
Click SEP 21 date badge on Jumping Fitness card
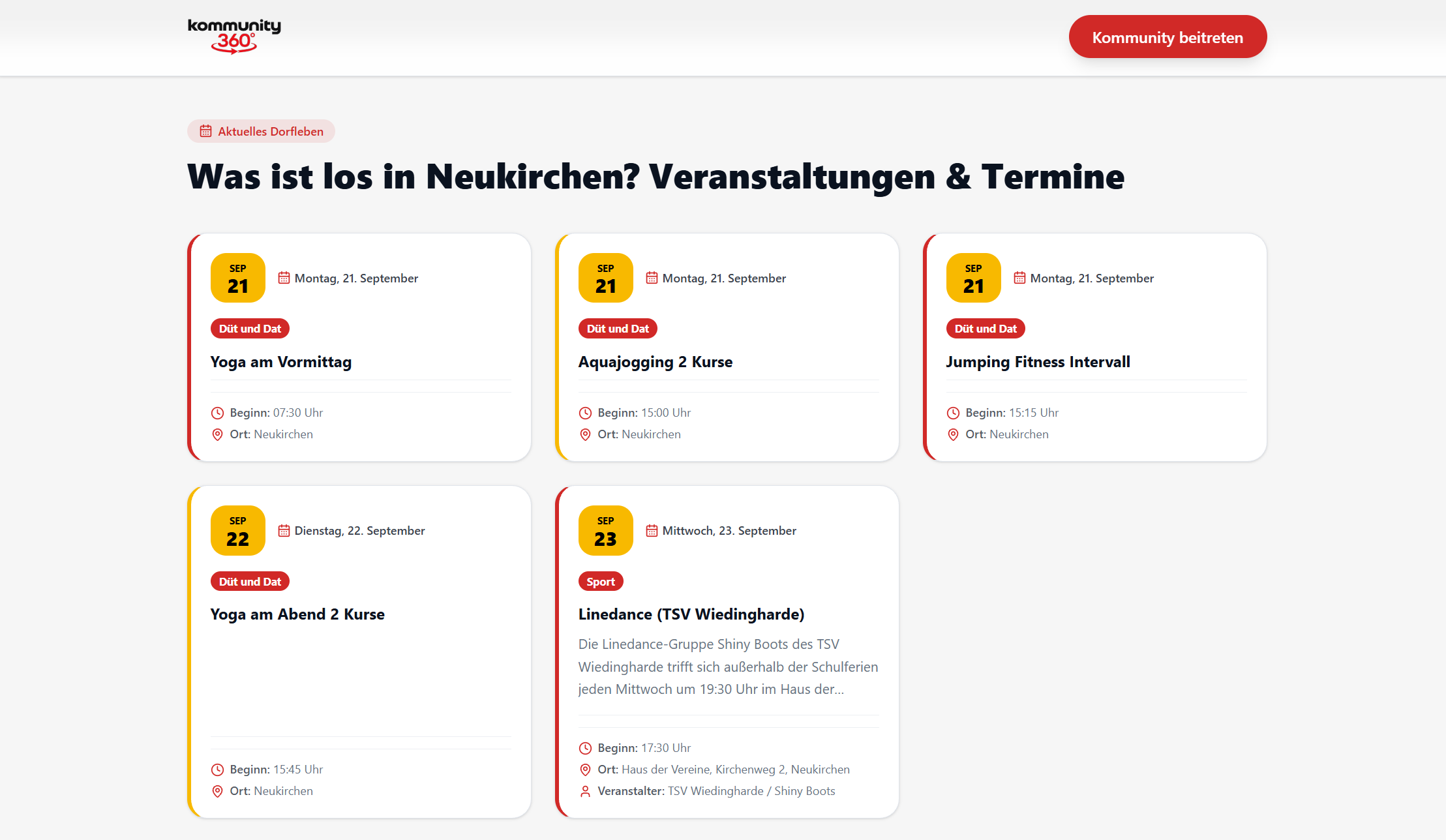pyautogui.click(x=974, y=278)
